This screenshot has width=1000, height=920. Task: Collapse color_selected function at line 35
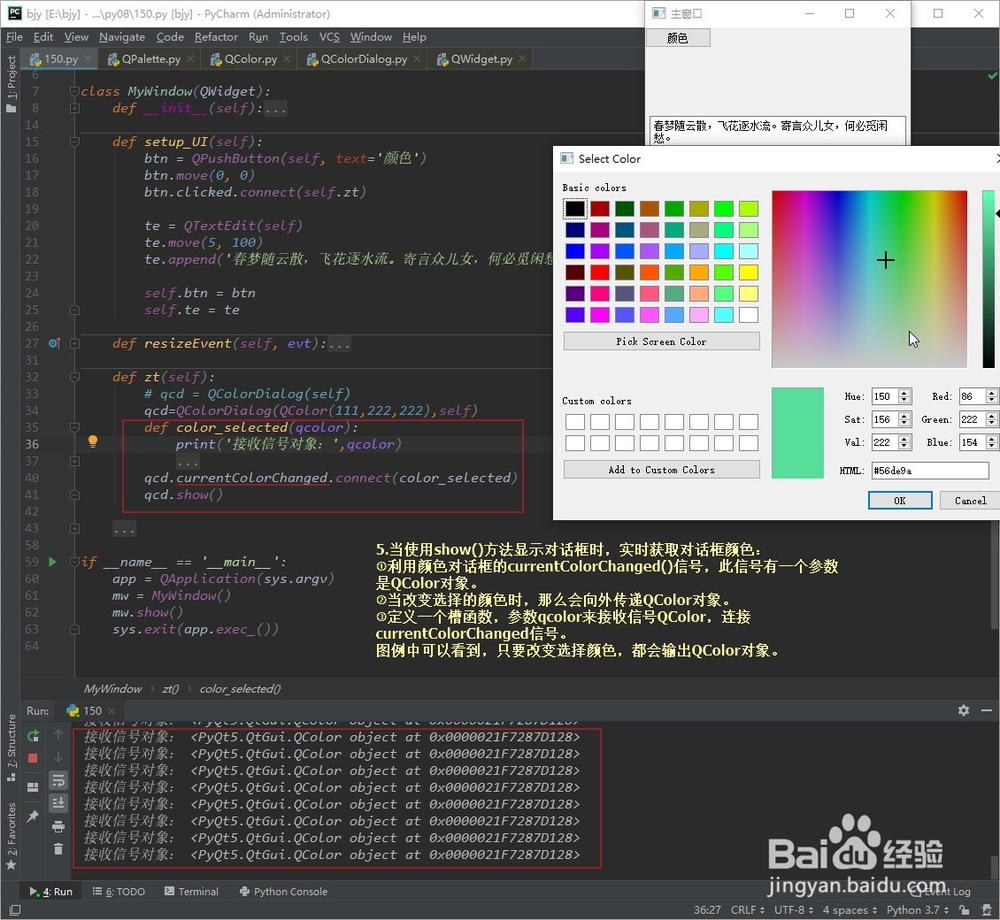(x=75, y=427)
